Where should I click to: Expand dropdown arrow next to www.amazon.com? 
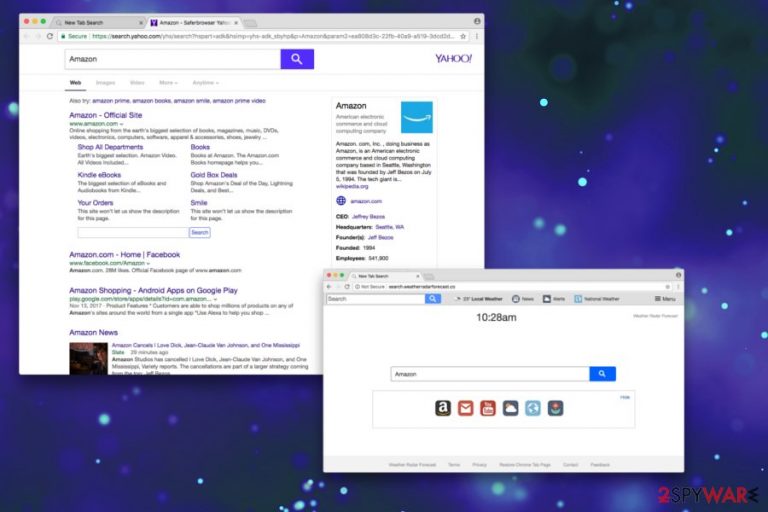pyautogui.click(x=121, y=124)
